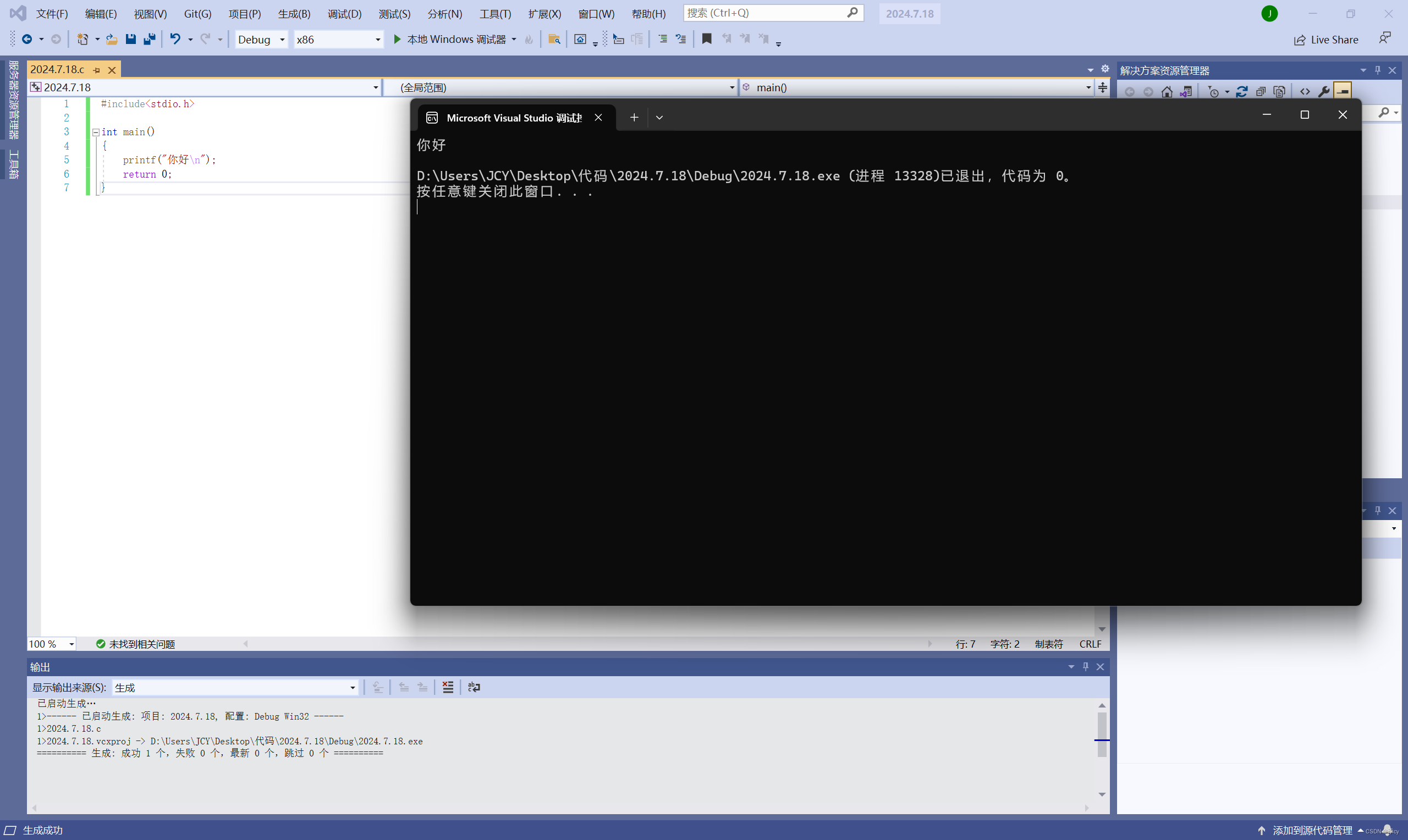
Task: Open the Debug configuration dropdown
Action: [261, 40]
